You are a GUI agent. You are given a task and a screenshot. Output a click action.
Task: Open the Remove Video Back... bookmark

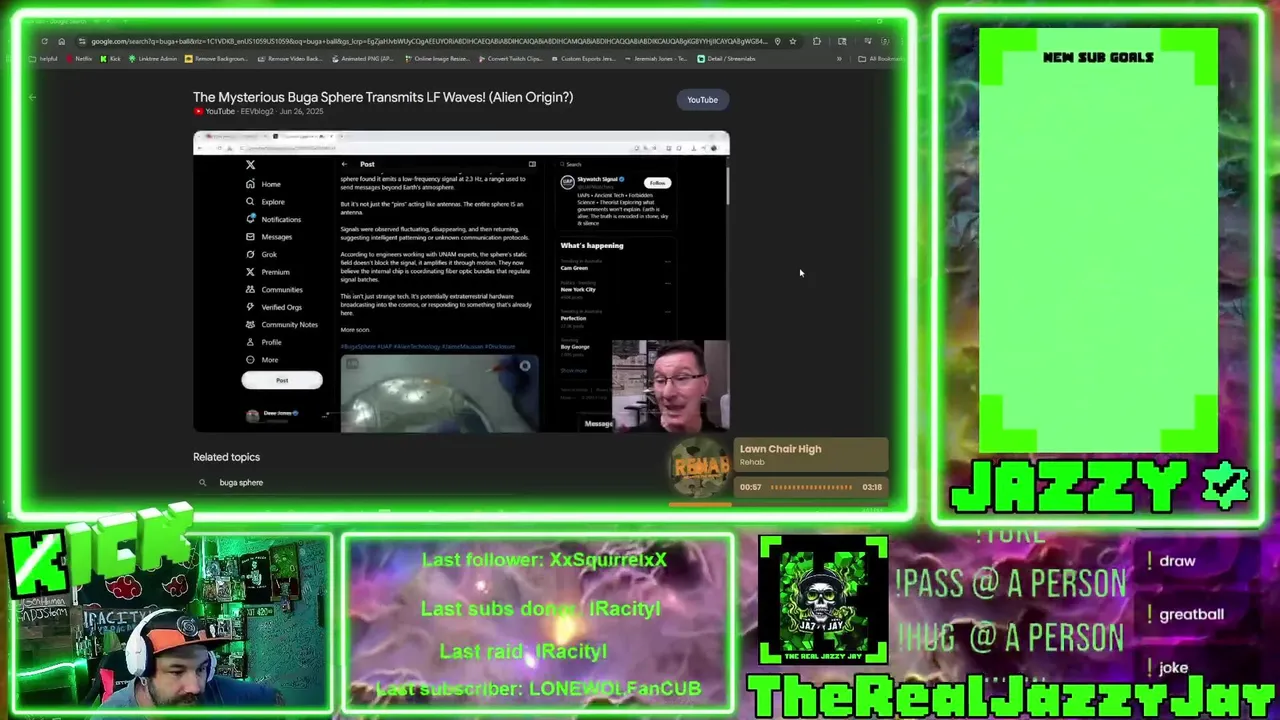click(290, 59)
